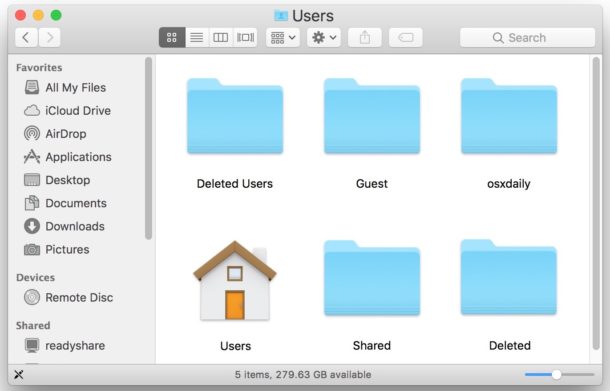Switch to column view mode
The width and height of the screenshot is (610, 391).
pyautogui.click(x=221, y=37)
